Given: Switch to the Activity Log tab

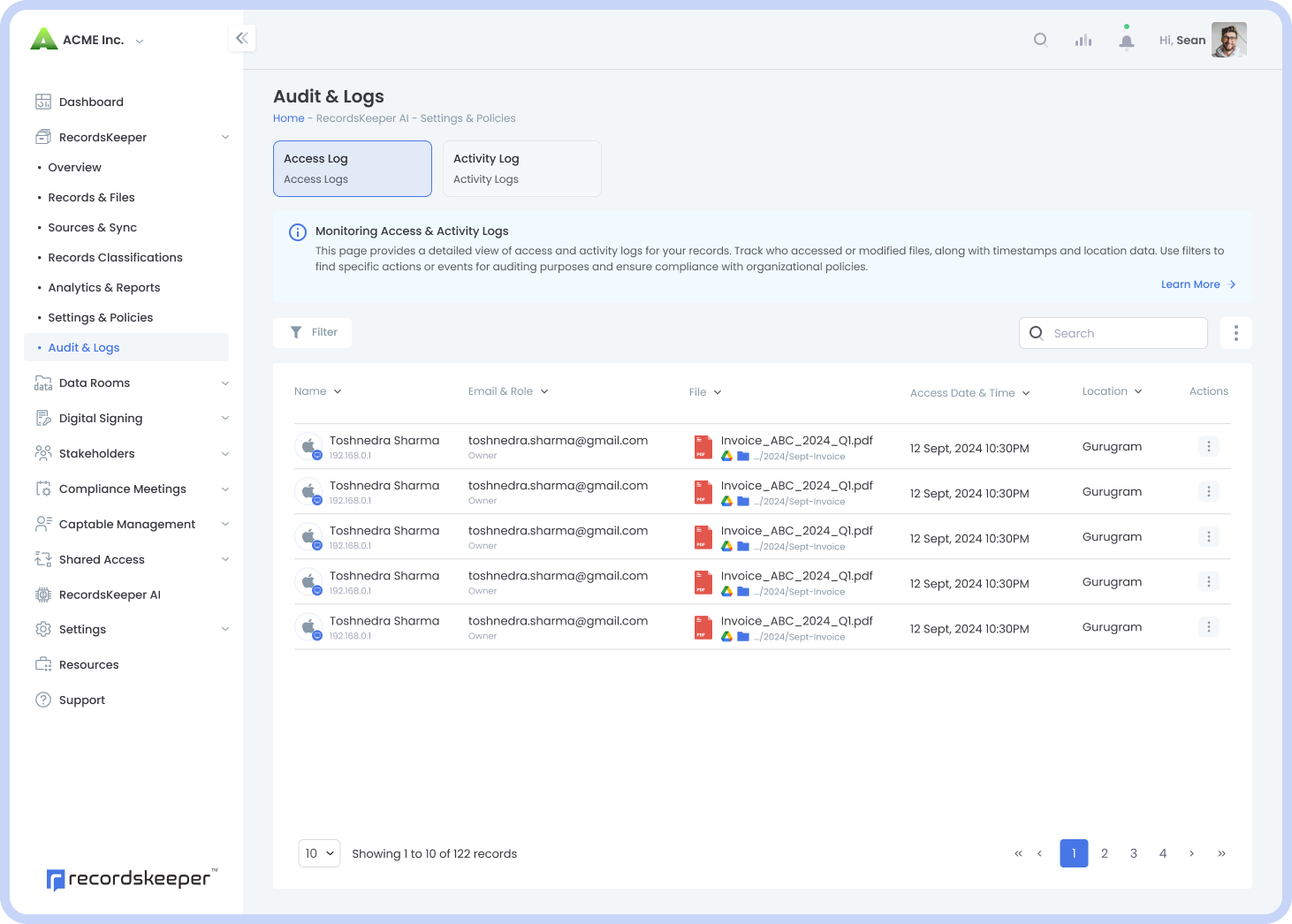Looking at the screenshot, I should point(522,169).
